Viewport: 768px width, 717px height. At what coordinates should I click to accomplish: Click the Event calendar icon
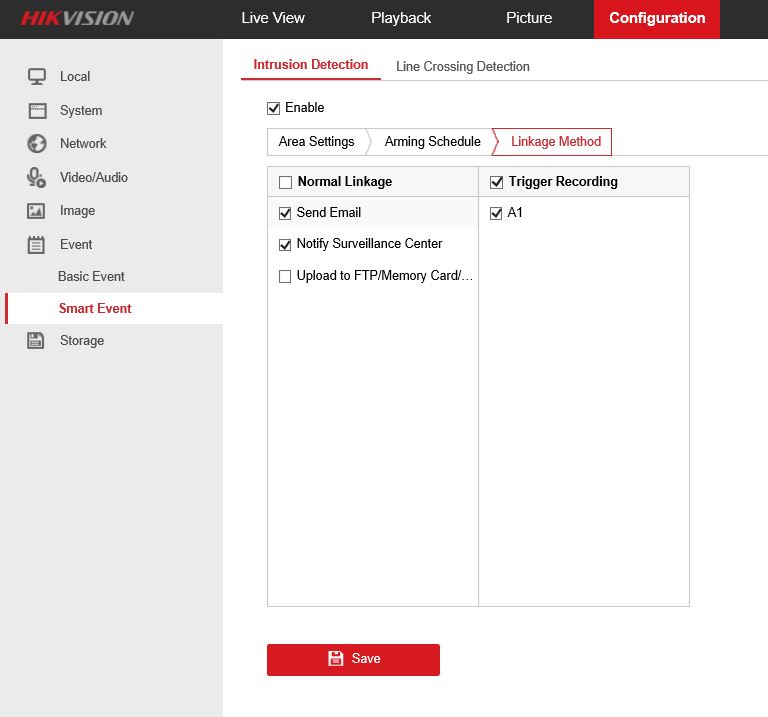pyautogui.click(x=37, y=244)
